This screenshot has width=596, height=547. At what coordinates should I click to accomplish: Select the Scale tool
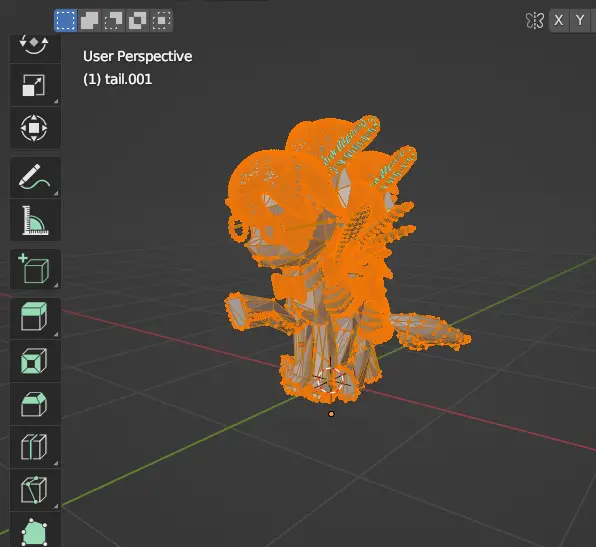point(35,85)
